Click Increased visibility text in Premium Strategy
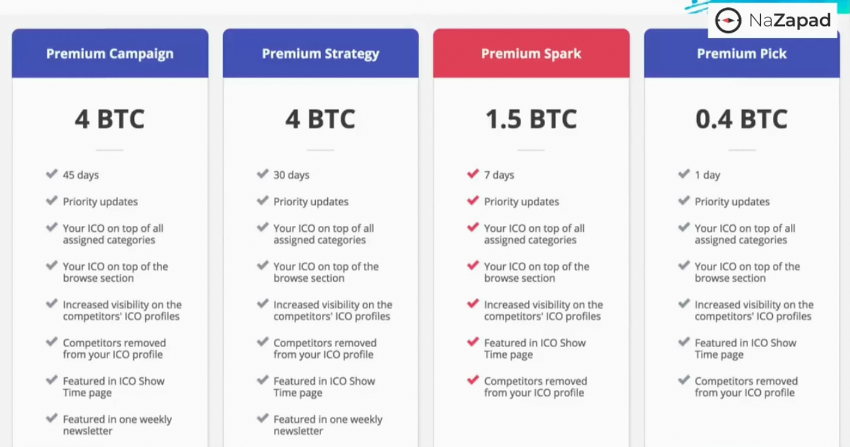 pyautogui.click(x=333, y=310)
